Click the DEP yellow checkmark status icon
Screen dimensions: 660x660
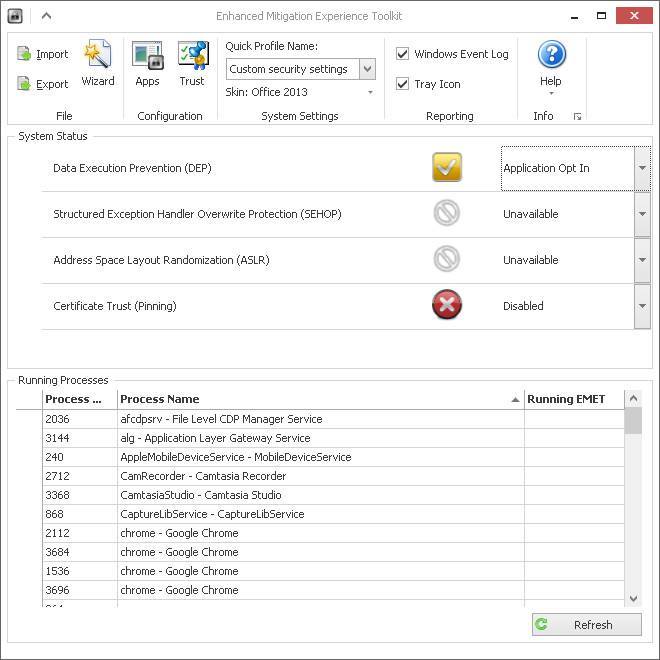click(447, 167)
